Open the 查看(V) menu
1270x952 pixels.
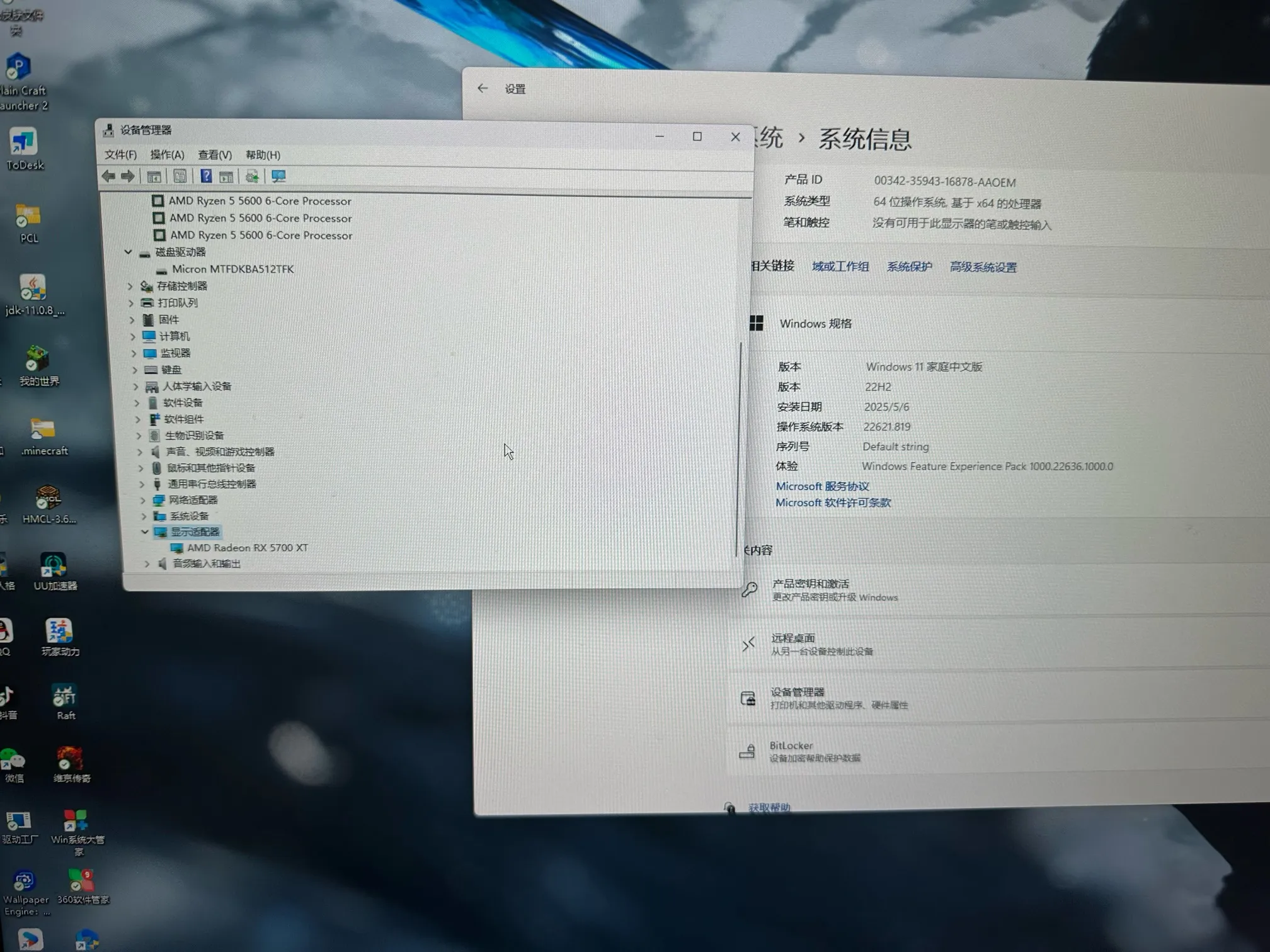click(x=215, y=155)
